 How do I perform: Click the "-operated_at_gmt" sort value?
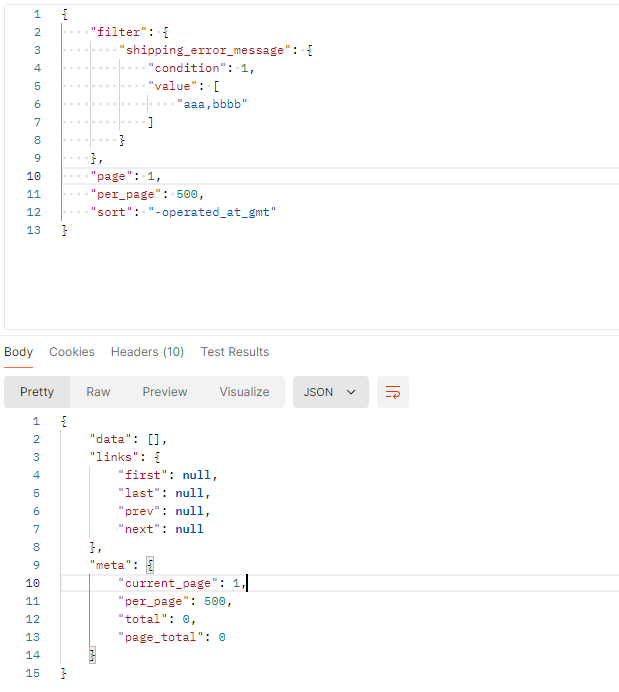point(211,212)
